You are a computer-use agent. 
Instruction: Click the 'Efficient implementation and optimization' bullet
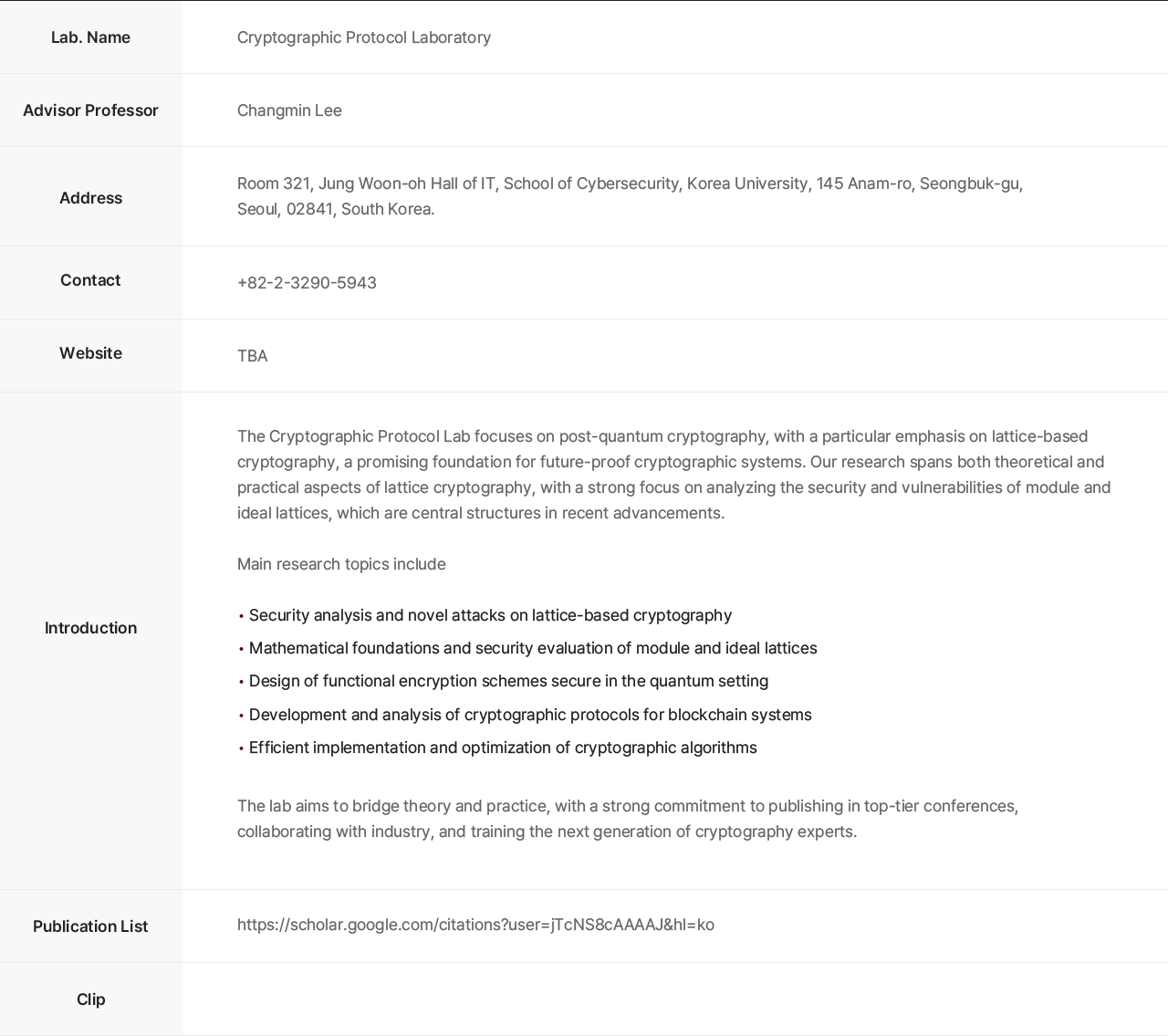[x=503, y=748]
